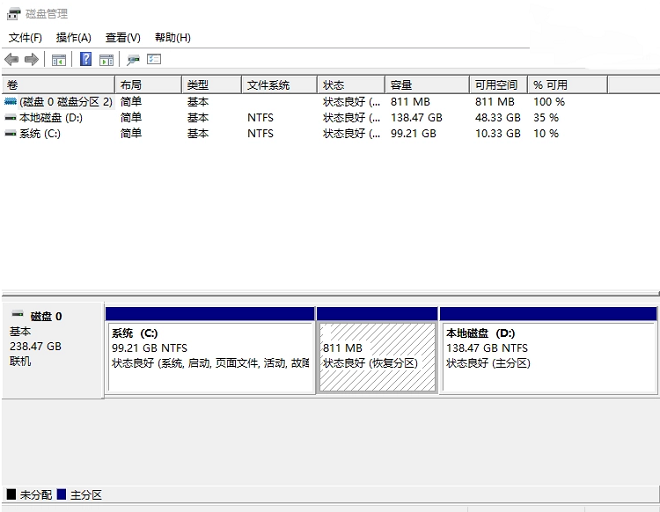Open the 帮助(H) menu
Screen dimensions: 660x512
pos(172,38)
